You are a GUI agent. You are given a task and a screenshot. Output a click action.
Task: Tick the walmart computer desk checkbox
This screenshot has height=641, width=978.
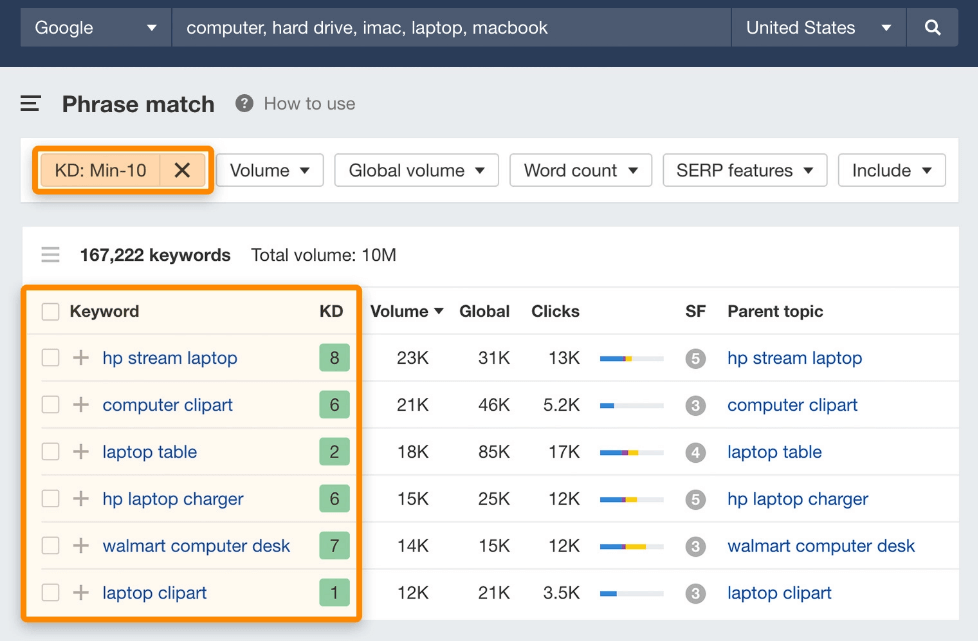coord(50,546)
